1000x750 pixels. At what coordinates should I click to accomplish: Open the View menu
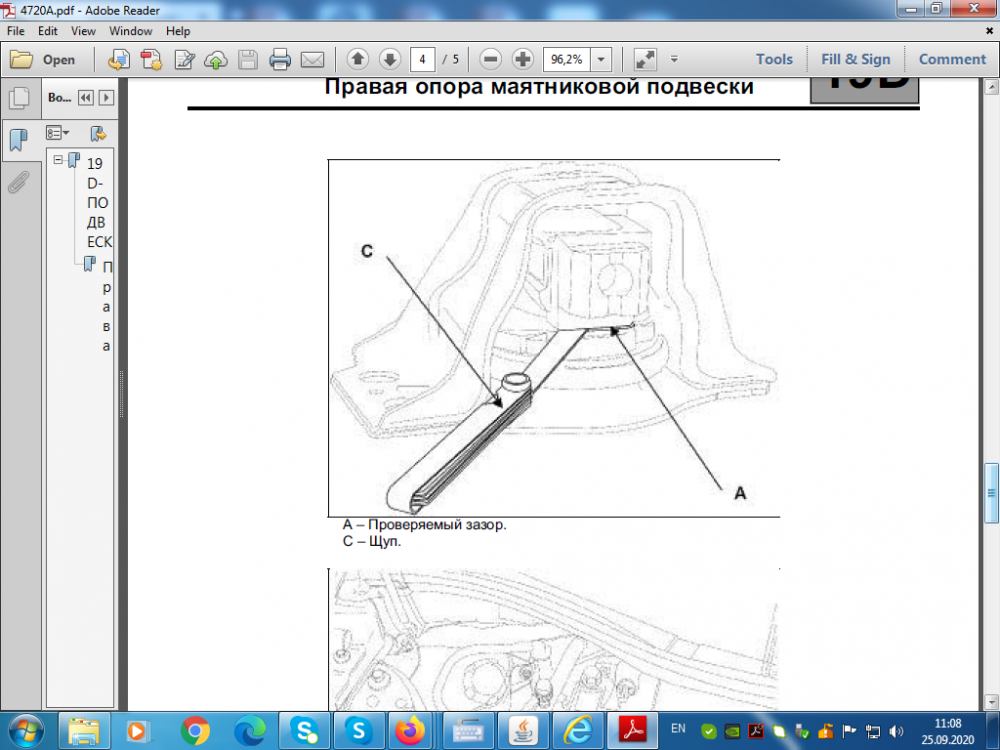[x=83, y=31]
